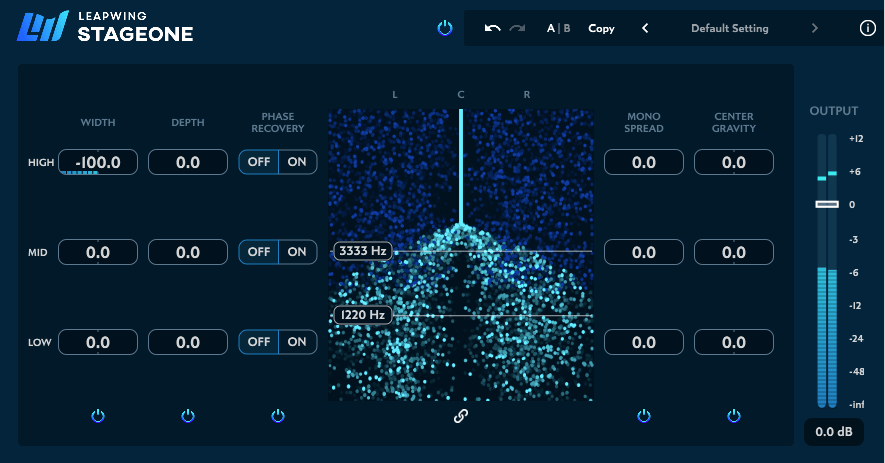Image resolution: width=885 pixels, height=463 pixels.
Task: Toggle the Depth column power icon
Action: [x=188, y=415]
